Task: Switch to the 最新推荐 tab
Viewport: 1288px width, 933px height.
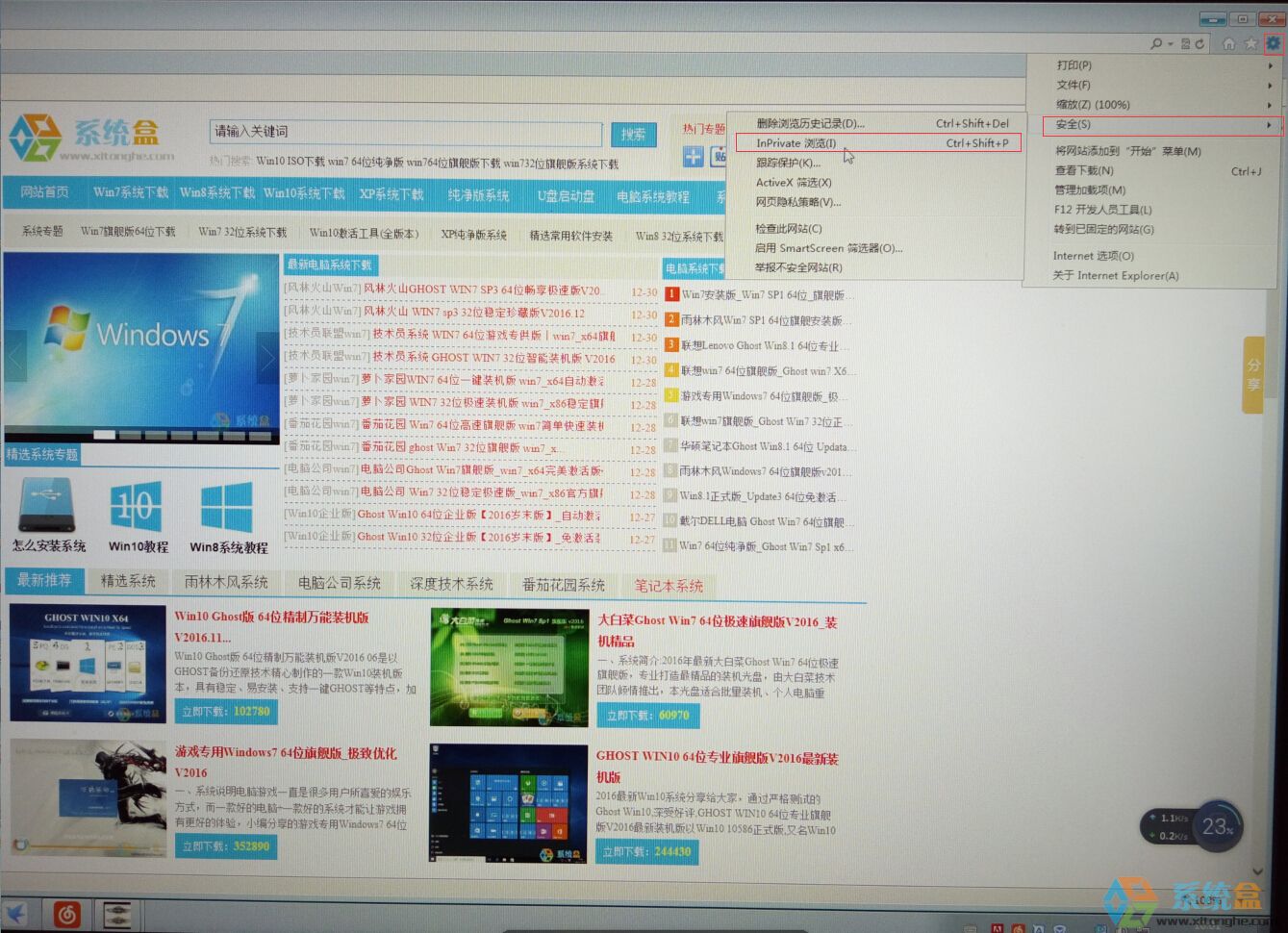Action: 44,581
